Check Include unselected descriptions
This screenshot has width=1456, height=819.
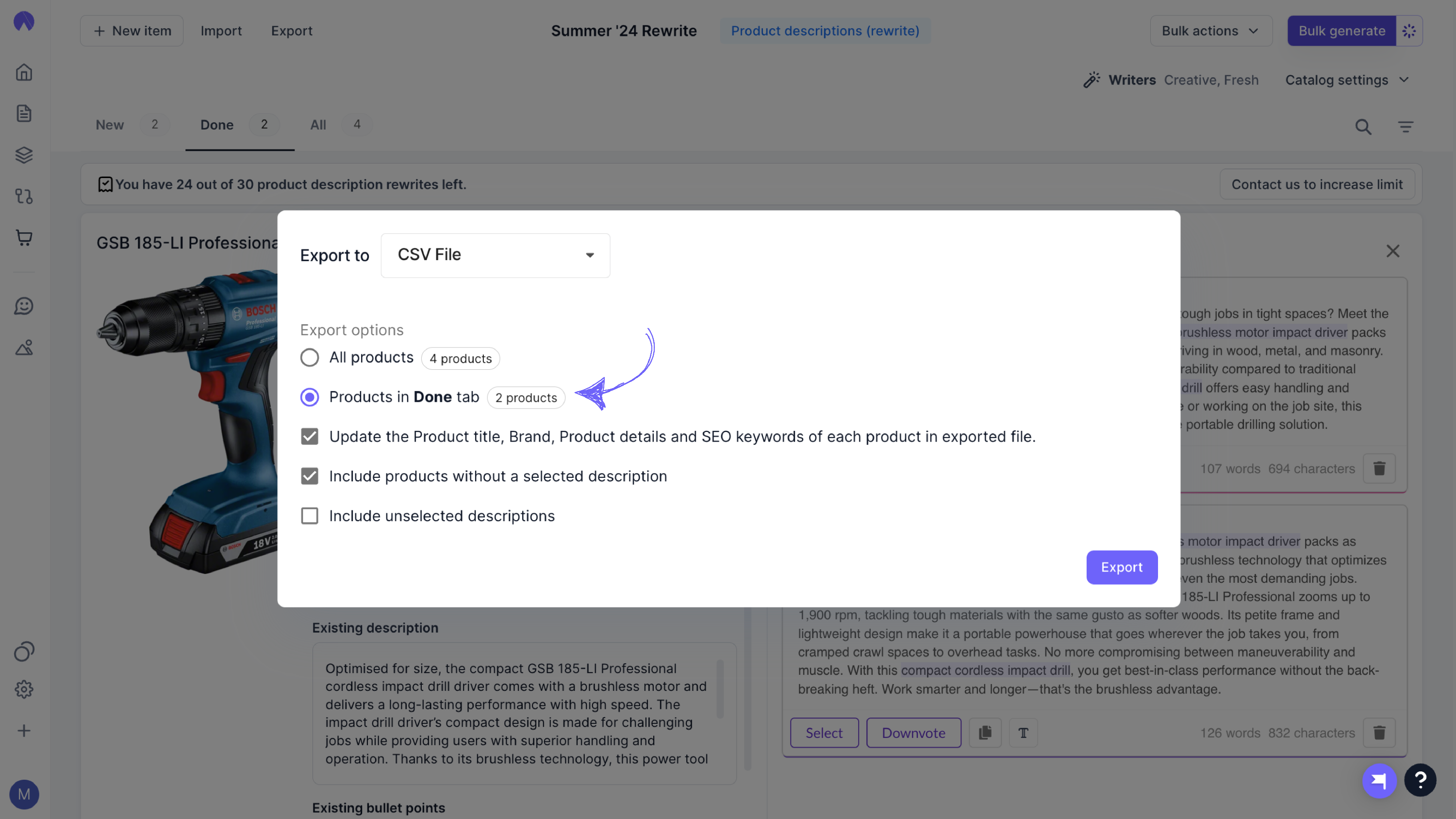309,515
